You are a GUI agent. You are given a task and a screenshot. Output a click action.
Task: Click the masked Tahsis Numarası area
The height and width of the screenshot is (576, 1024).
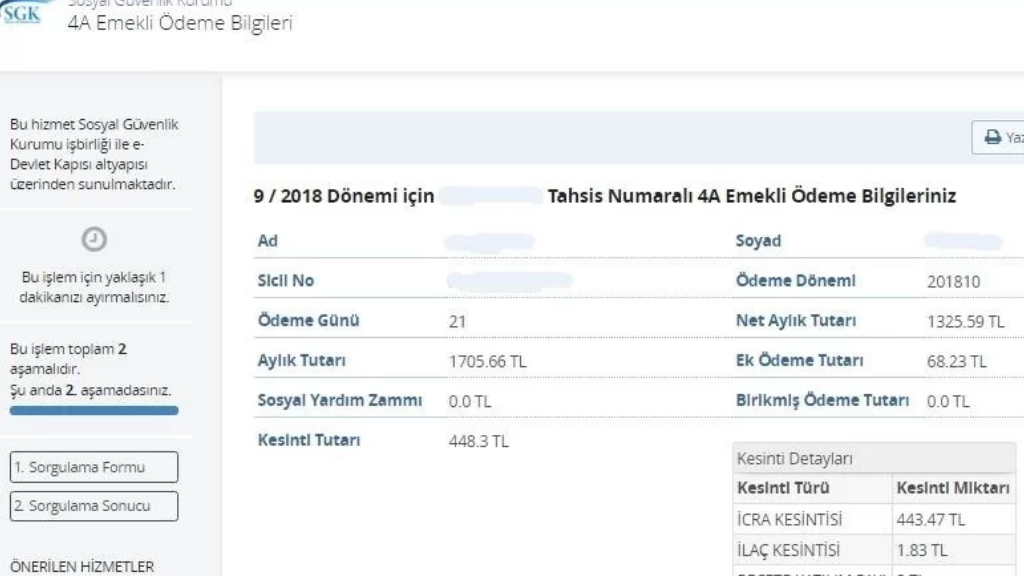492,196
